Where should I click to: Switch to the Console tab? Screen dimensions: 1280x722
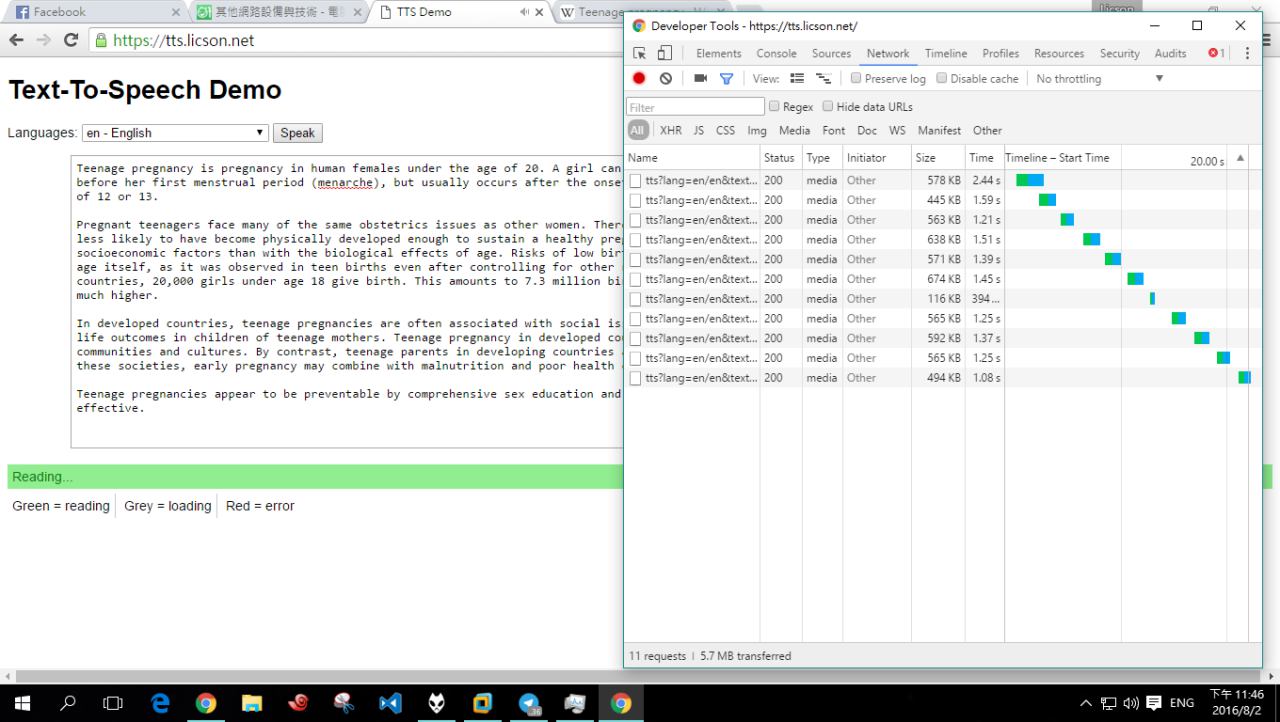tap(776, 54)
